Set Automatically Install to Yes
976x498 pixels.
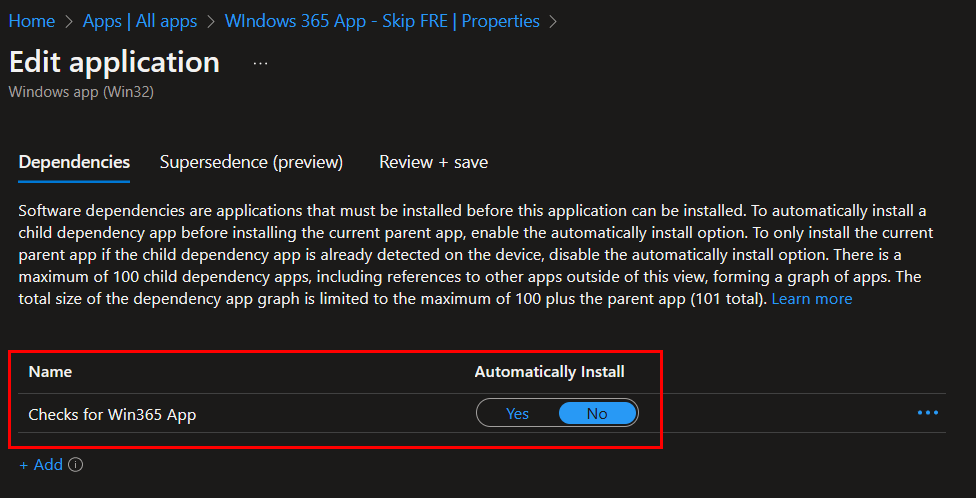pyautogui.click(x=518, y=413)
